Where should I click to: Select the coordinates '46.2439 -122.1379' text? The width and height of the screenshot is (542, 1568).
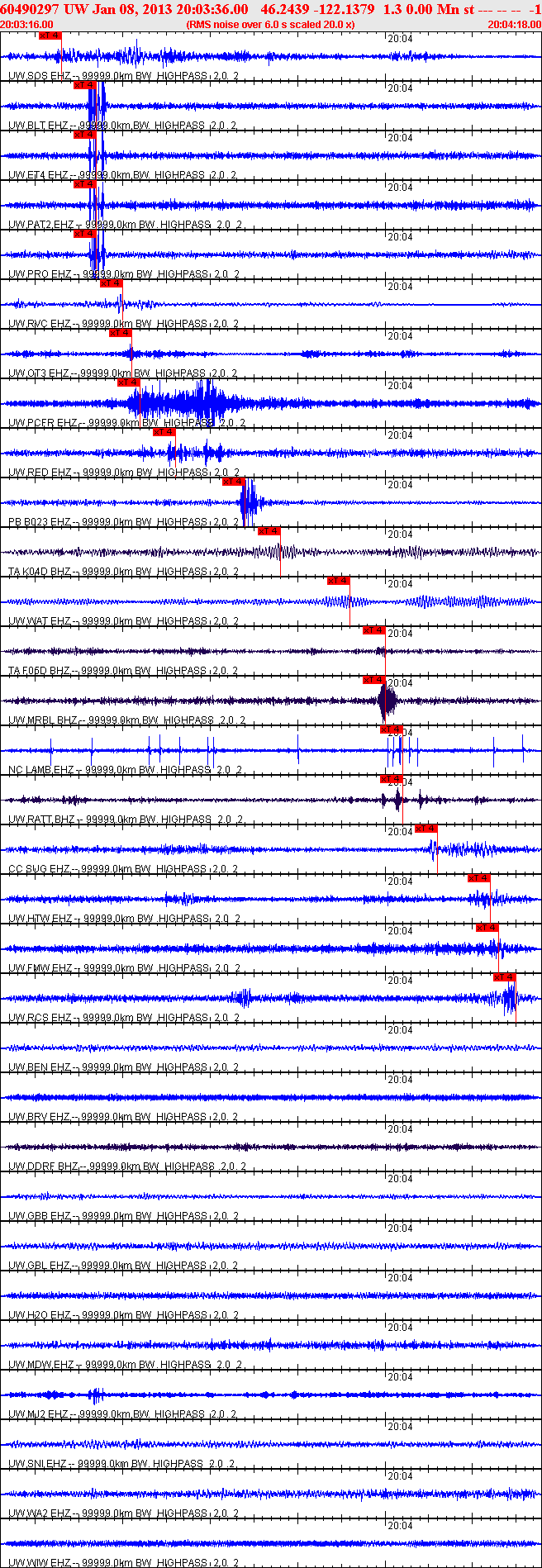tap(317, 9)
